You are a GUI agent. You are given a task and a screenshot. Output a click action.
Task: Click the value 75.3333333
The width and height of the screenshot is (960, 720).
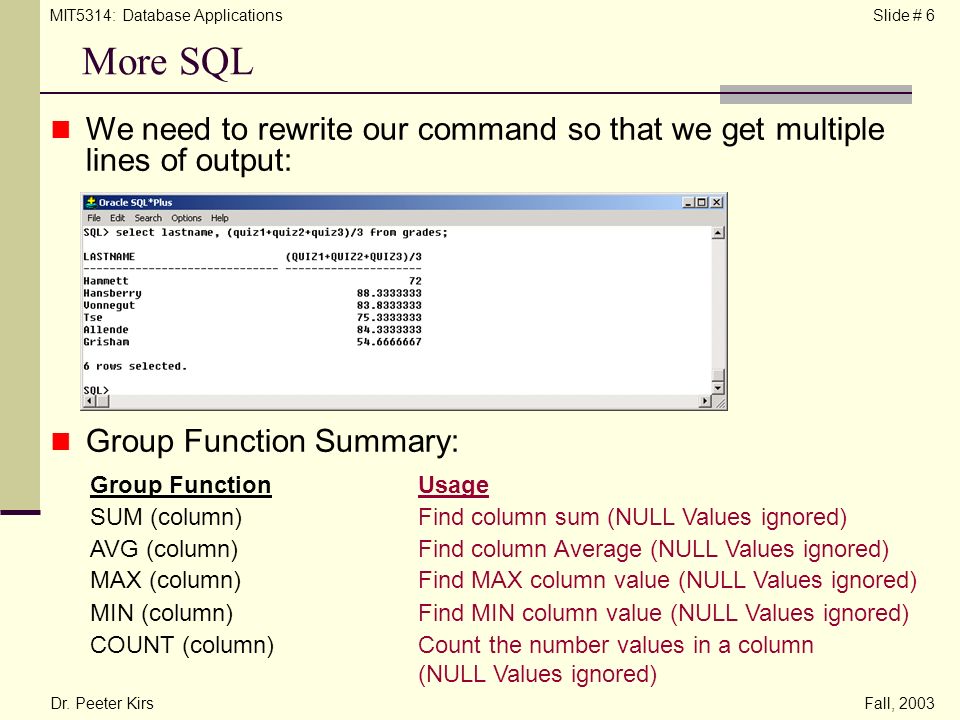pos(389,317)
